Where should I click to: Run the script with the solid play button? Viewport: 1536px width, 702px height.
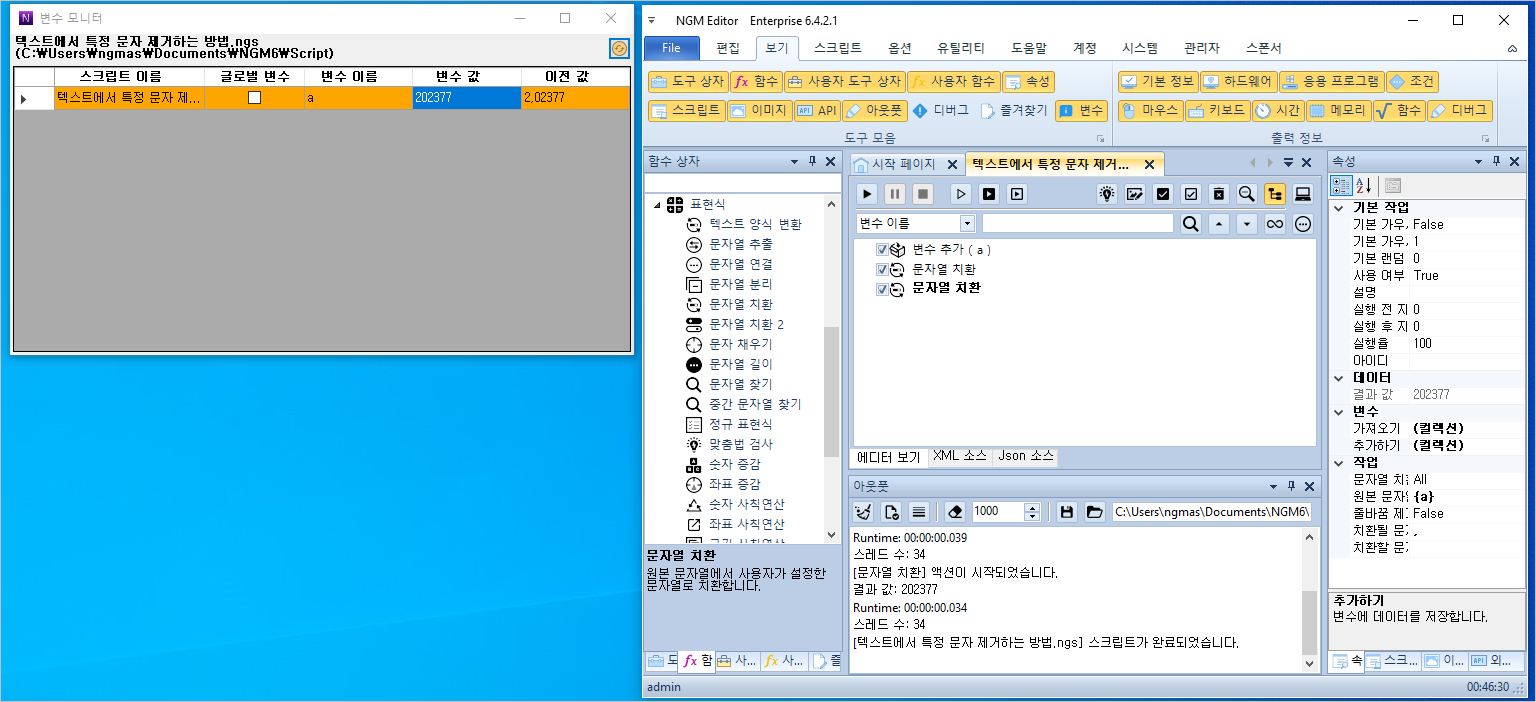pyautogui.click(x=867, y=194)
